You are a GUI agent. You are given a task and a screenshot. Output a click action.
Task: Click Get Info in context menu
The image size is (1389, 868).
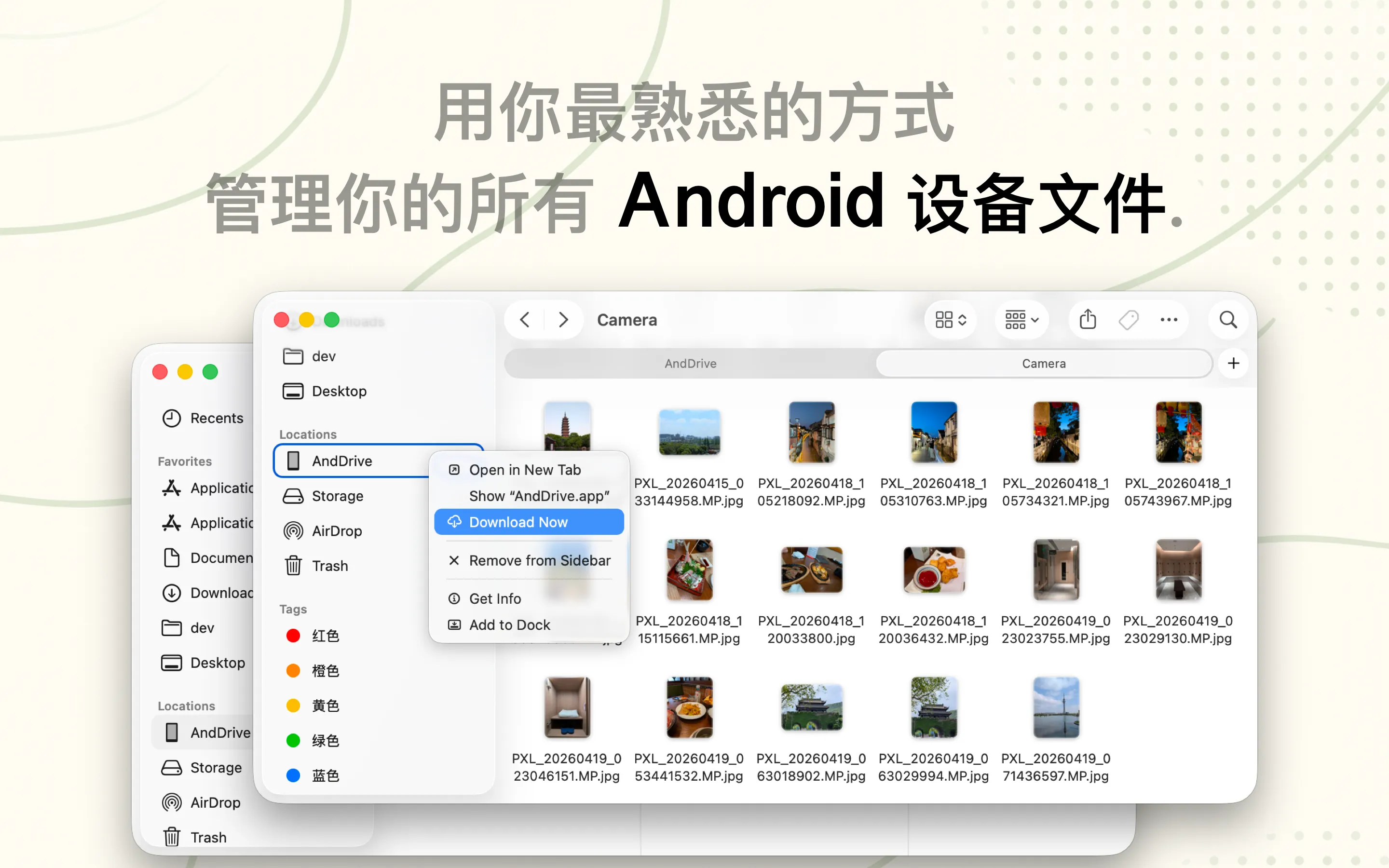pos(495,599)
